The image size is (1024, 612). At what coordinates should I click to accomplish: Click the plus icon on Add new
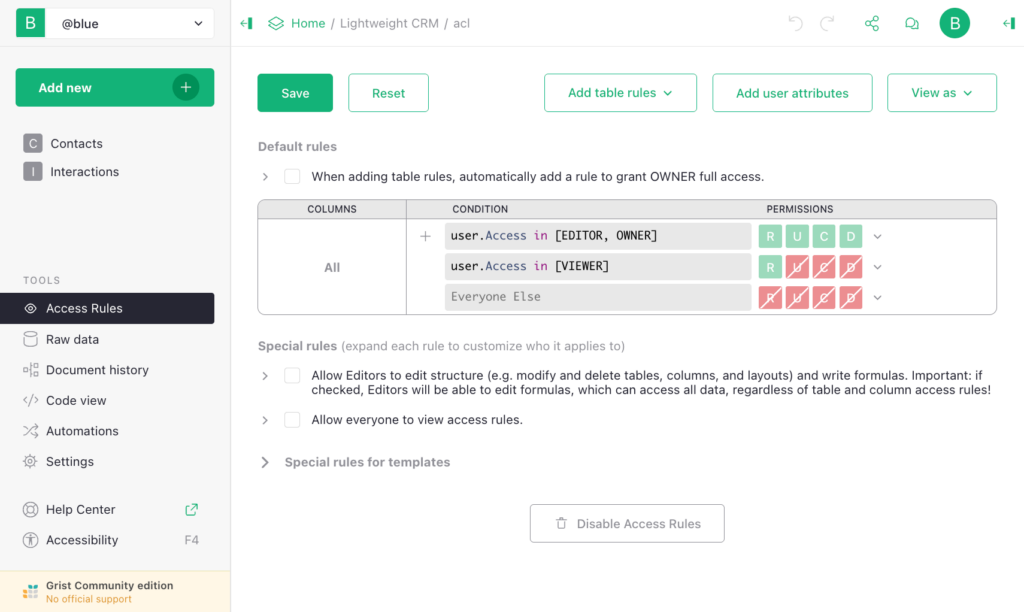[185, 87]
